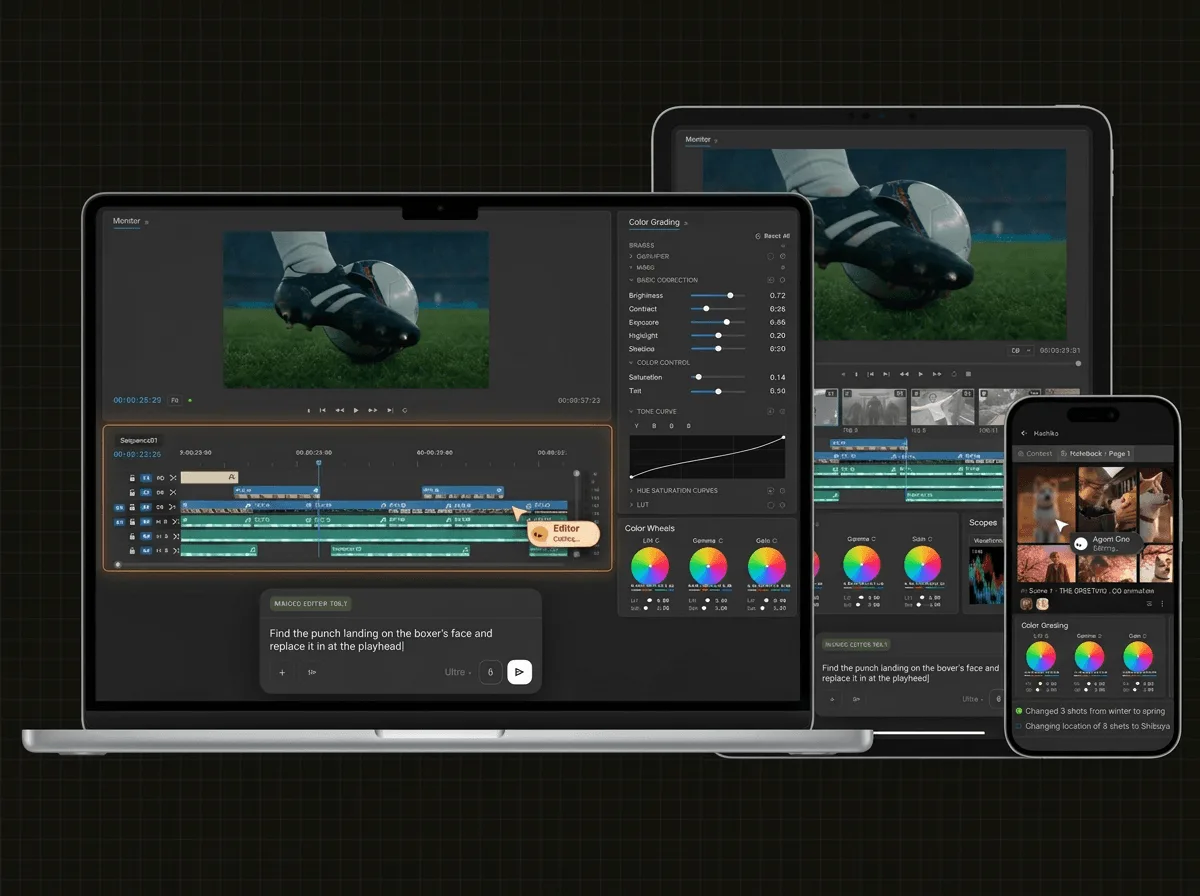Click the Lift color wheel on the laptop
The width and height of the screenshot is (1200, 896).
(650, 567)
